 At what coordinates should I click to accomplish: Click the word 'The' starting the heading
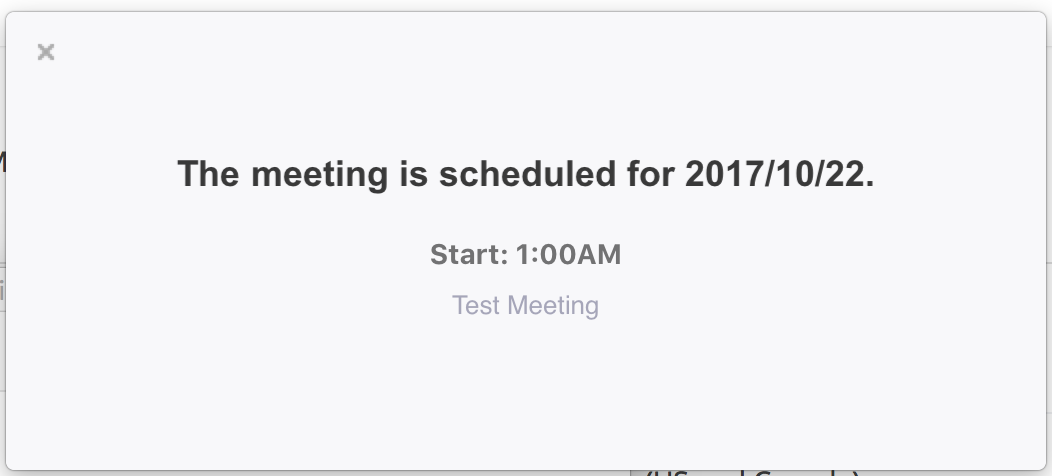click(208, 174)
